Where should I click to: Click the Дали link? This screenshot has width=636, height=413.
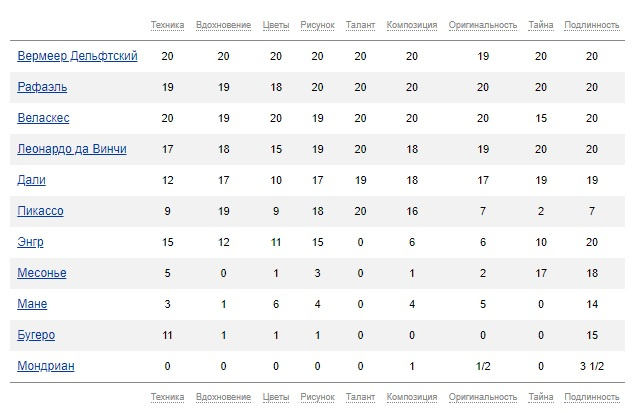[x=32, y=181]
